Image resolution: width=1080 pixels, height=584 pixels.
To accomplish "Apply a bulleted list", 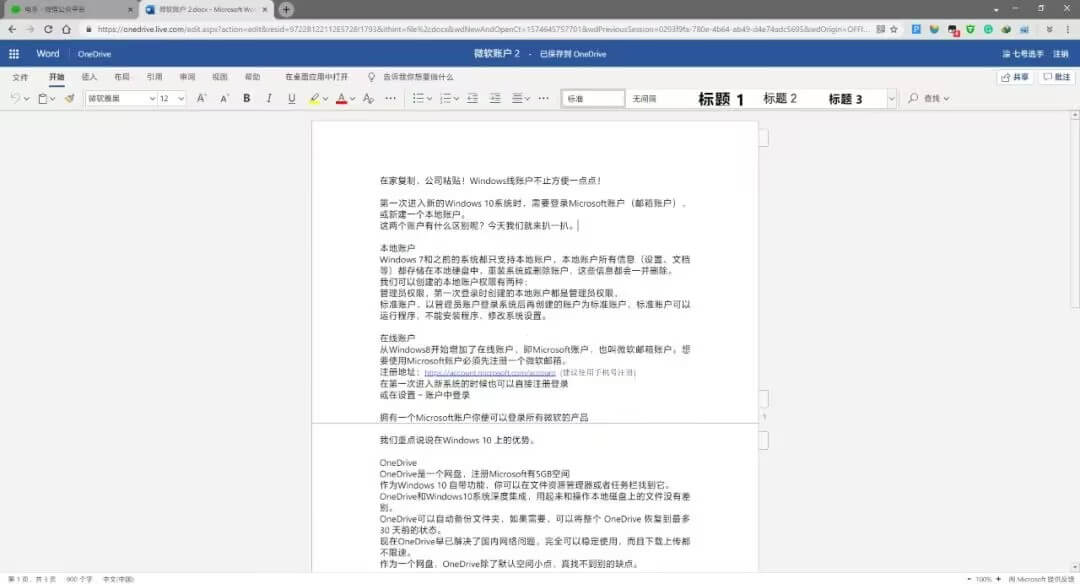I will (x=419, y=97).
